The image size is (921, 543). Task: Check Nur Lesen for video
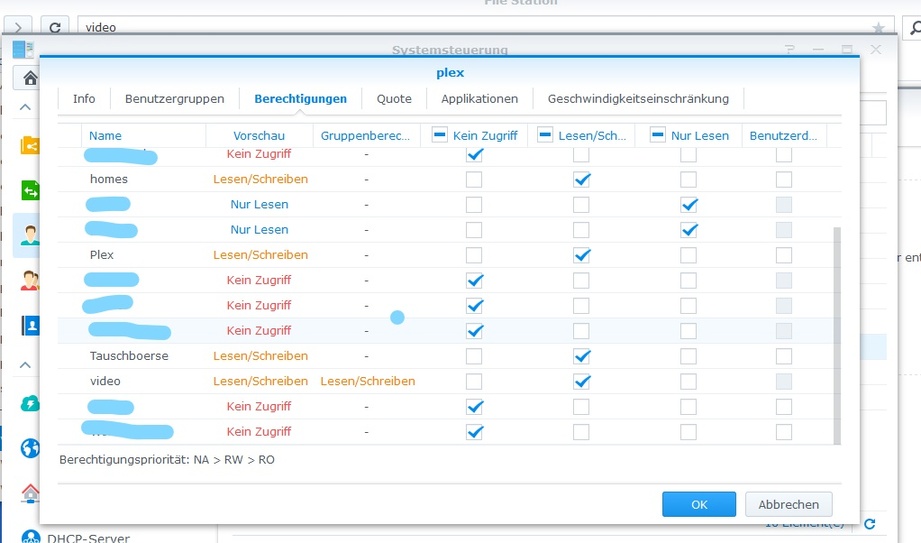(688, 381)
